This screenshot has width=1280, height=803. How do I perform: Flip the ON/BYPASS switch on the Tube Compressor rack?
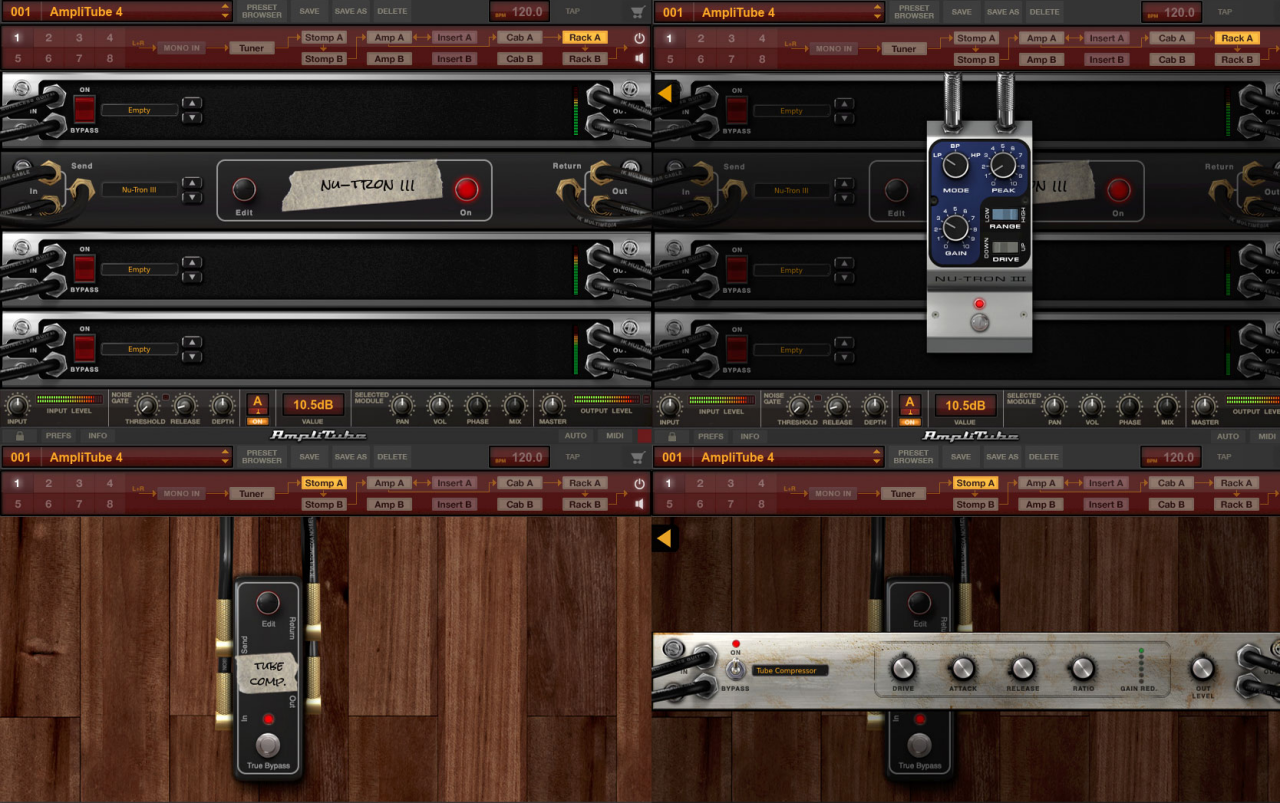736,670
